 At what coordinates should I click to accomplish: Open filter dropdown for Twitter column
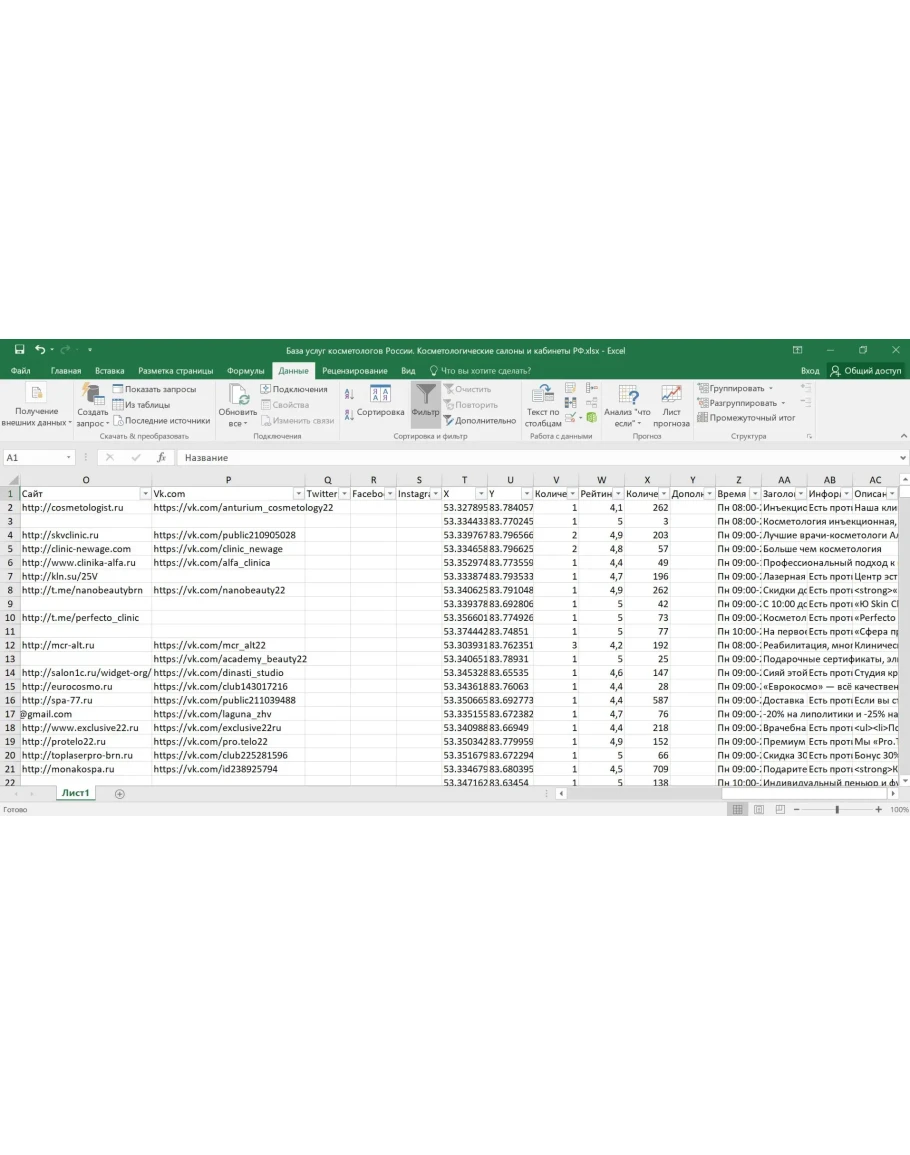pos(344,494)
